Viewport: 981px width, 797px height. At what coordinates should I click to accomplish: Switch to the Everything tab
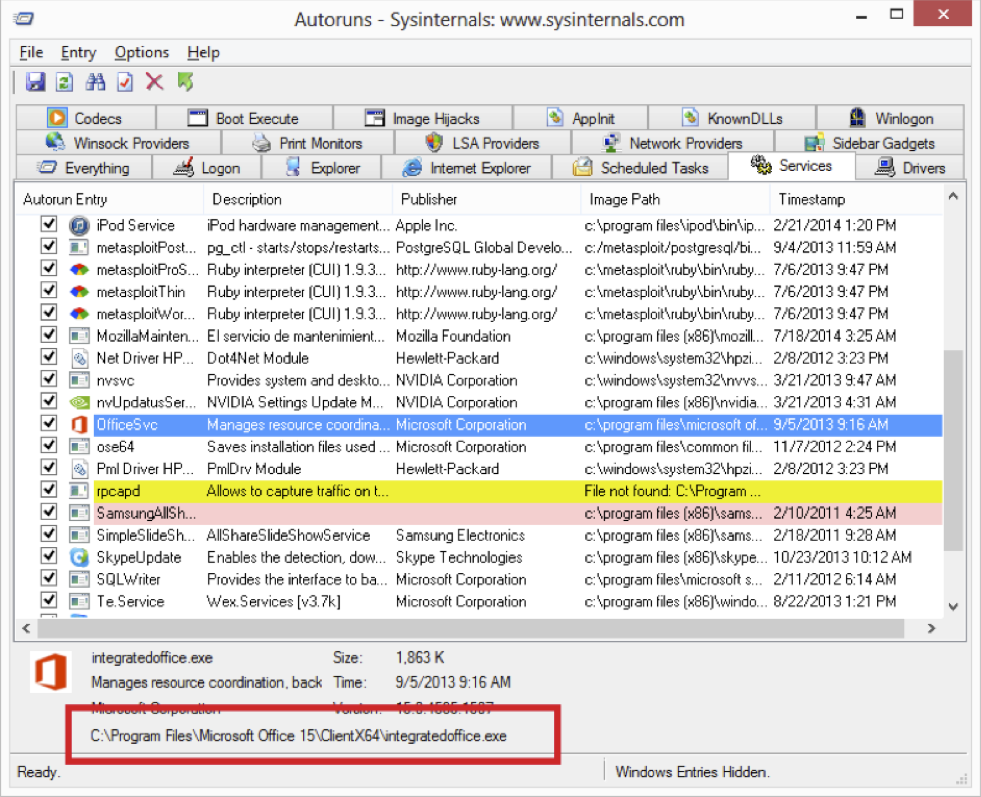84,168
